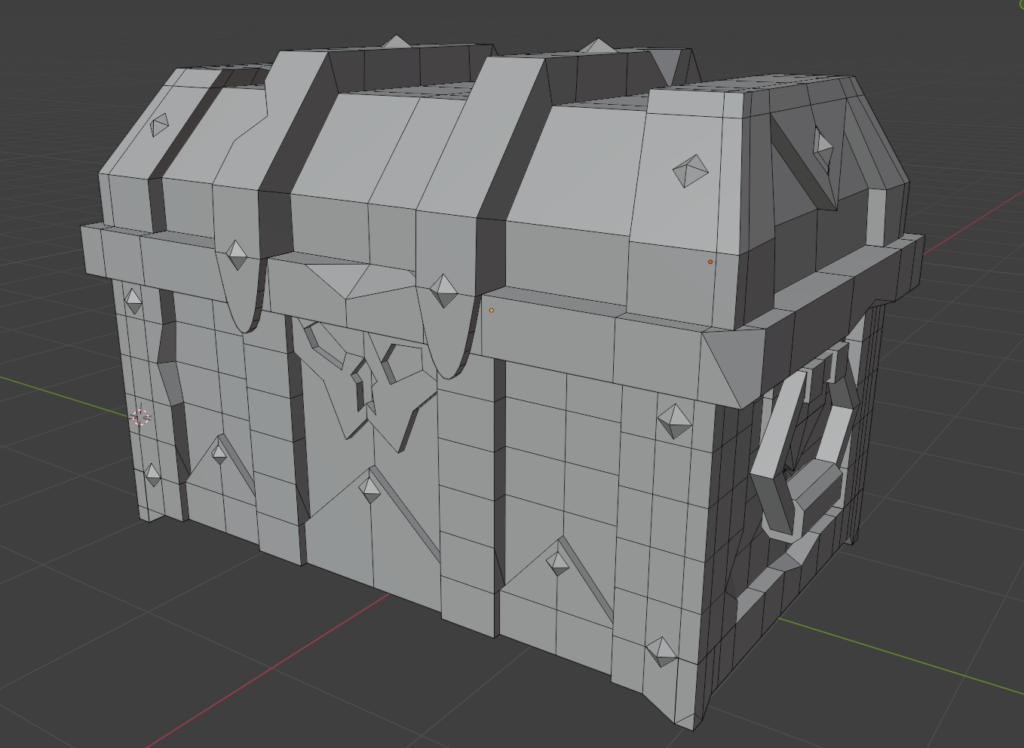Click the 3D cursor on the chest's left edge

pyautogui.click(x=141, y=418)
